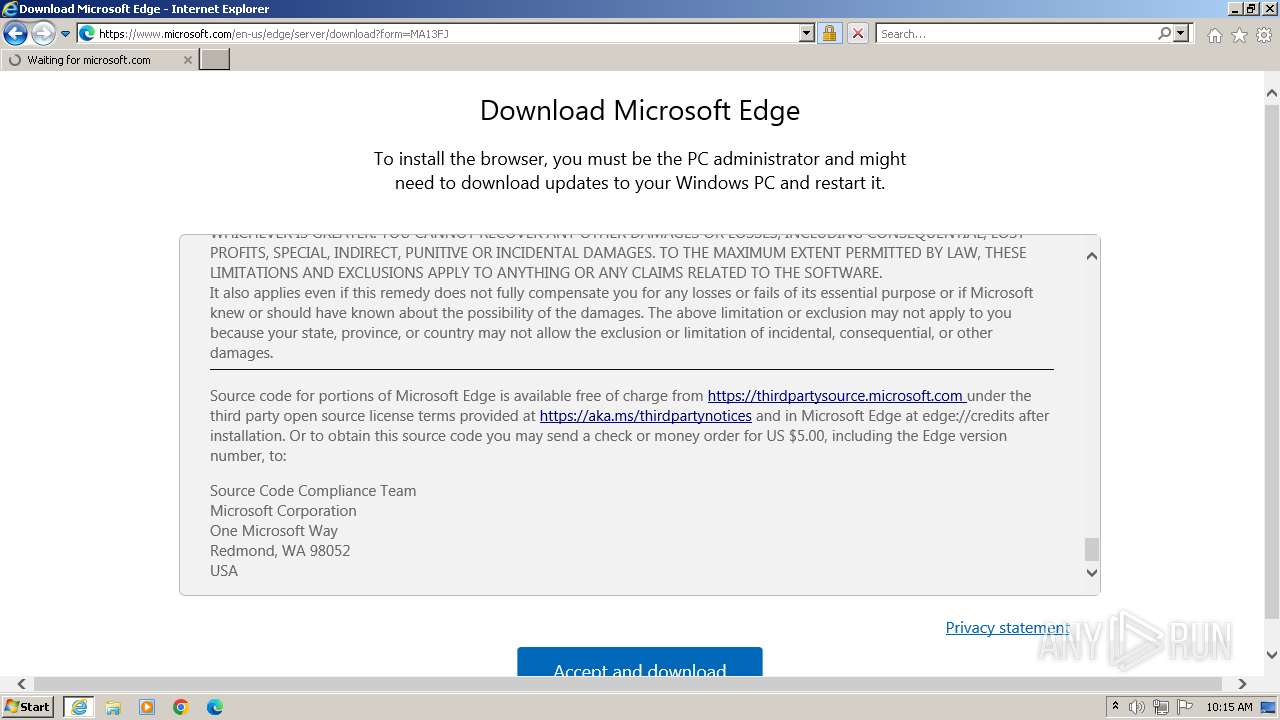Screen dimensions: 1280x720
Task: Focus the address bar URL field
Action: pos(448,33)
